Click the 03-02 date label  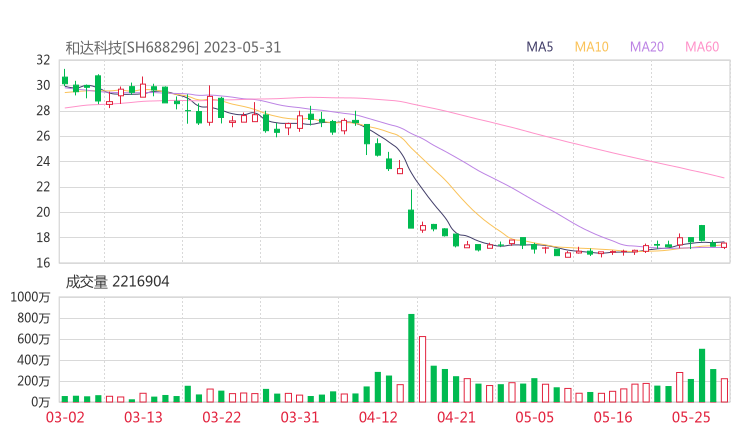tap(65, 417)
